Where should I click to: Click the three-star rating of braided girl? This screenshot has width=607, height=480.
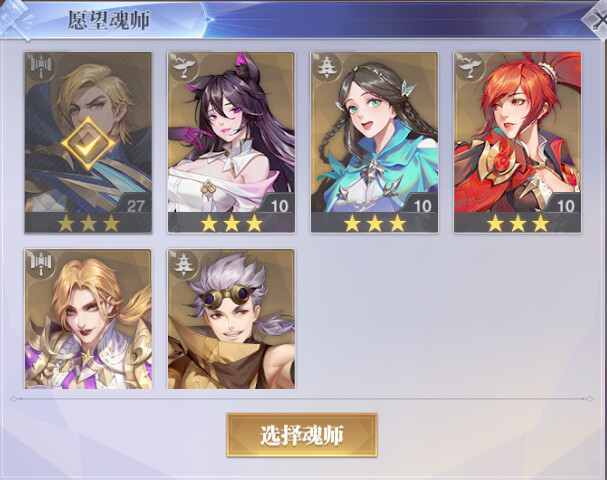point(374,223)
